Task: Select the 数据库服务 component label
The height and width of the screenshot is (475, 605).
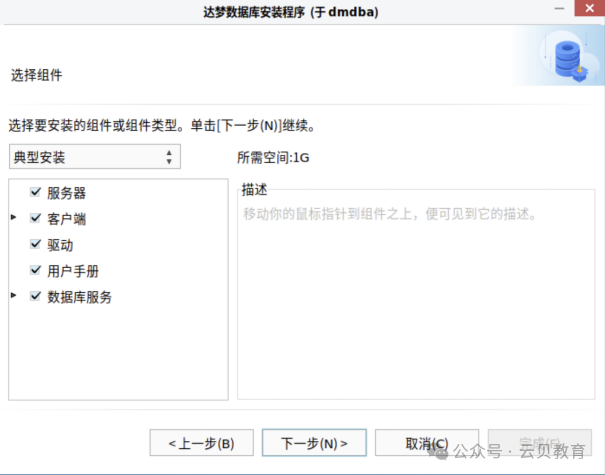Action: coord(79,297)
